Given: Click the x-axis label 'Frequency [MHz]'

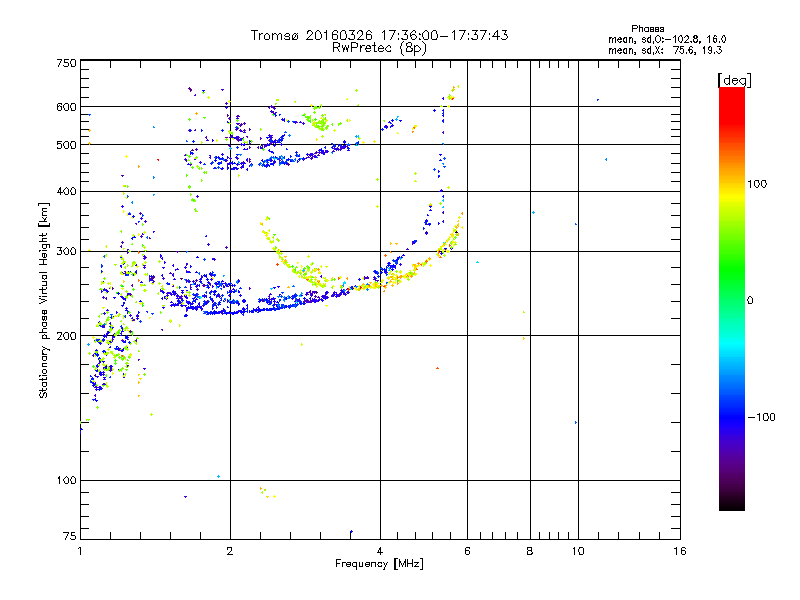Looking at the screenshot, I should tap(379, 564).
